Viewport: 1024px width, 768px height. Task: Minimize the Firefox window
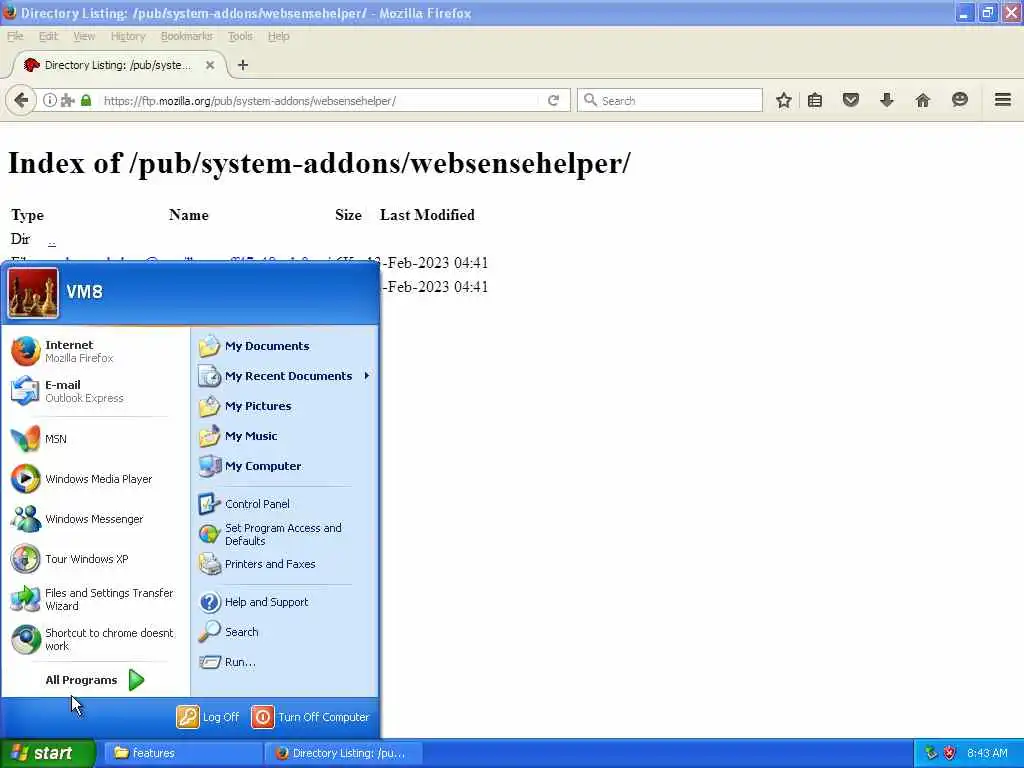(964, 12)
